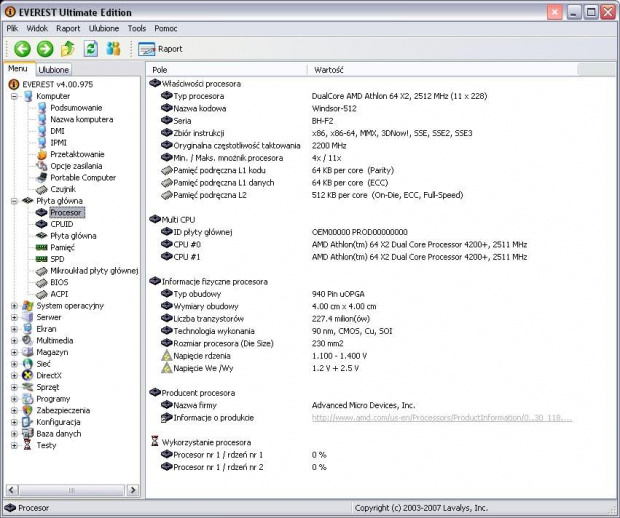
Task: Select the Podsumowanie tree icon
Action: point(42,108)
